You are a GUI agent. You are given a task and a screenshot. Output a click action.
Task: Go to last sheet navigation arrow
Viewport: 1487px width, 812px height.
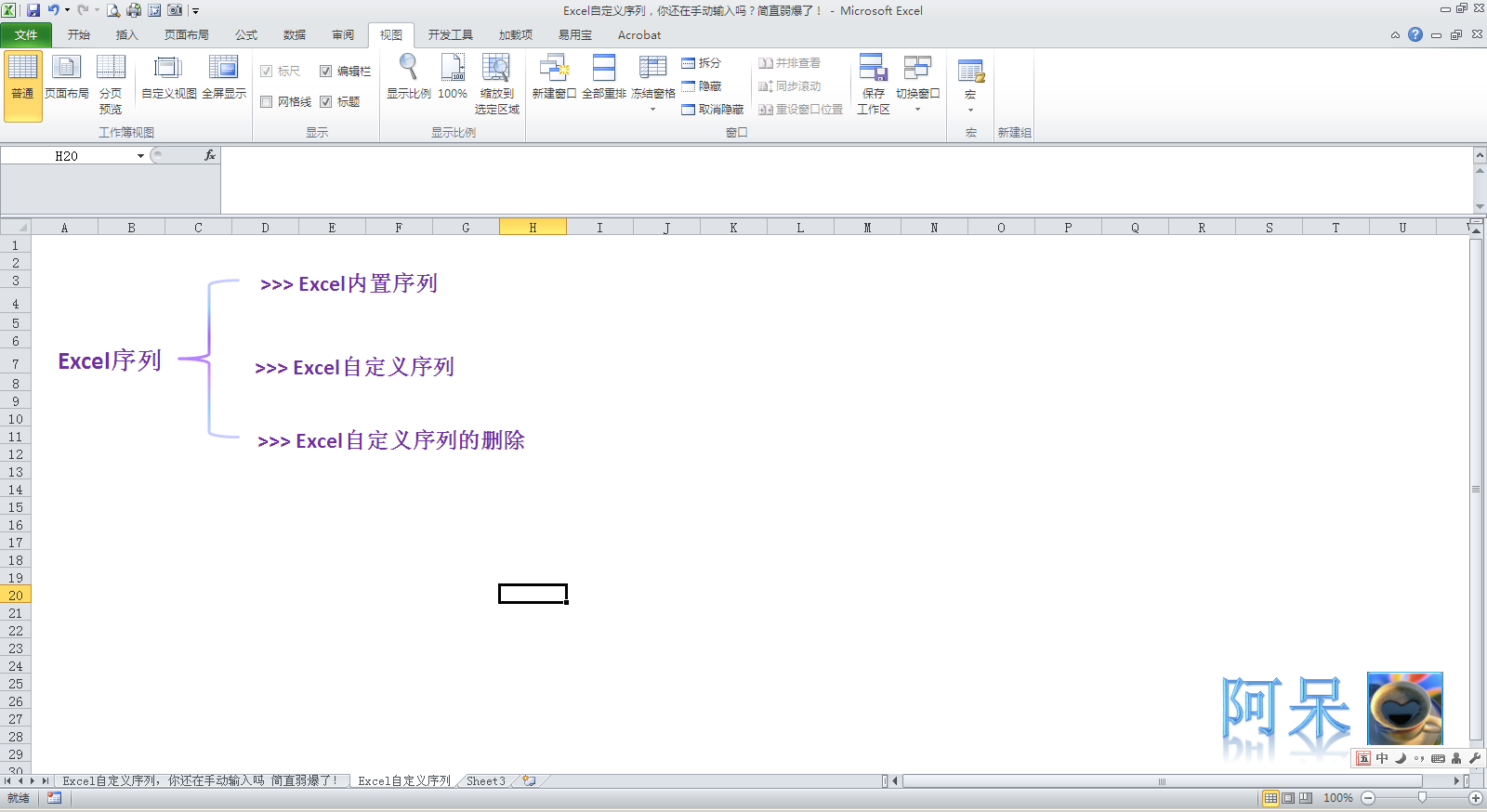click(45, 781)
